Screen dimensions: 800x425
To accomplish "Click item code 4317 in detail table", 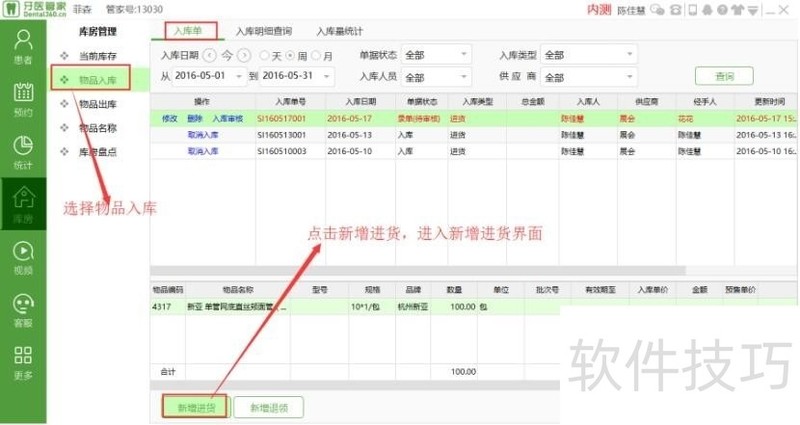I will click(x=161, y=307).
